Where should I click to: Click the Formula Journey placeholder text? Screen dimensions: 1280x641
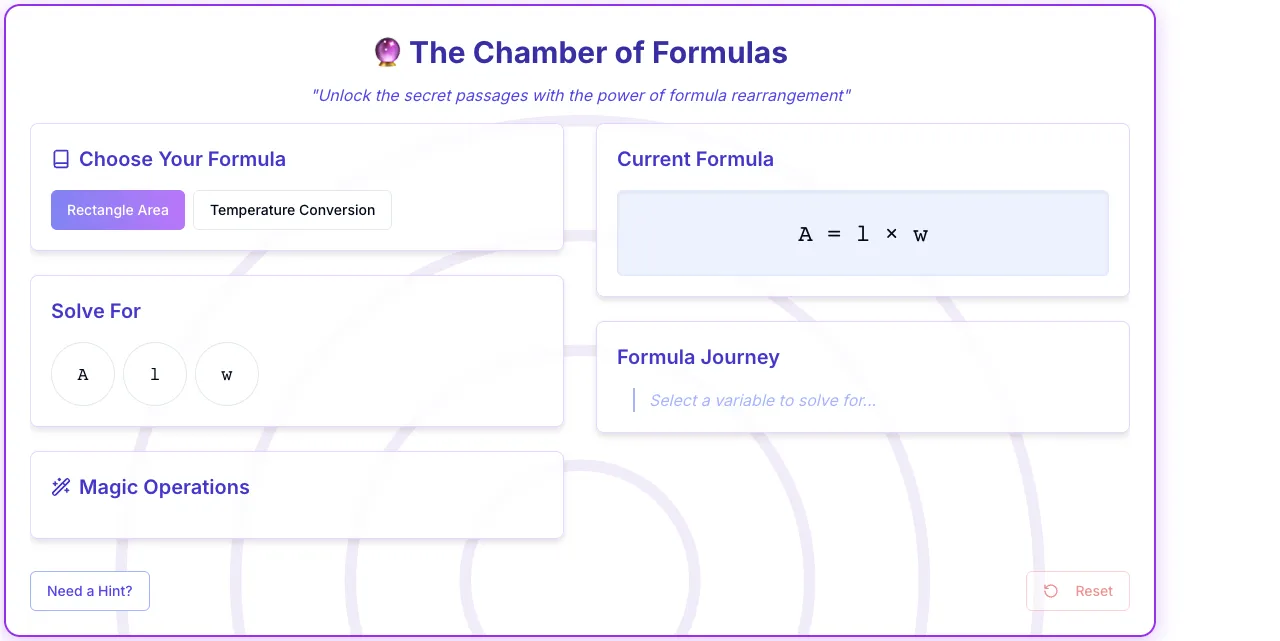(x=763, y=400)
